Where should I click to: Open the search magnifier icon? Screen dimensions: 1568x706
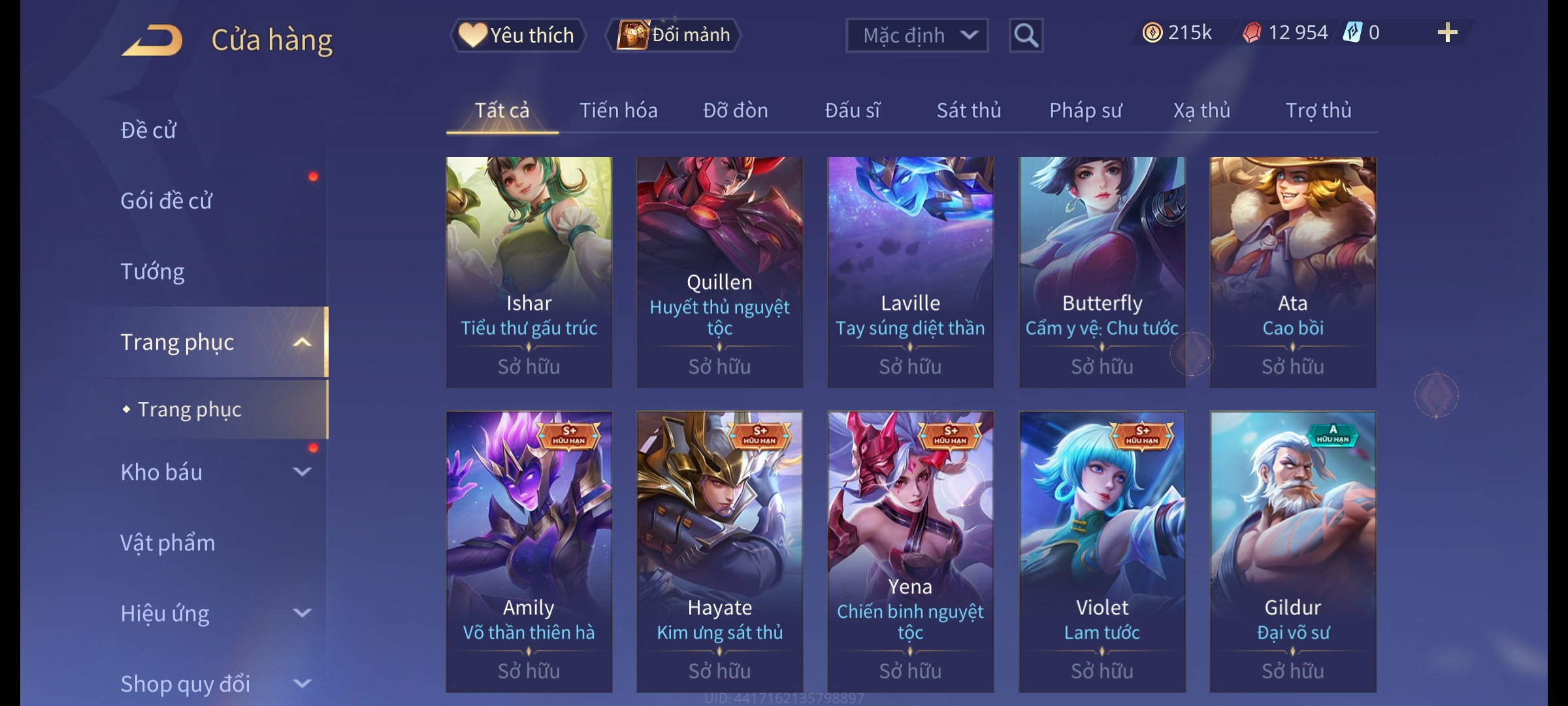point(1026,35)
